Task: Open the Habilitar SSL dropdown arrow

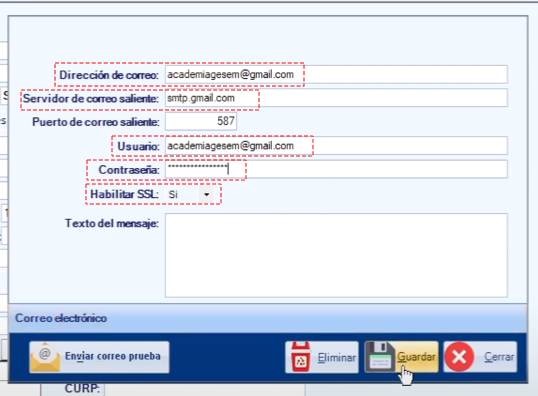Action: tap(207, 195)
